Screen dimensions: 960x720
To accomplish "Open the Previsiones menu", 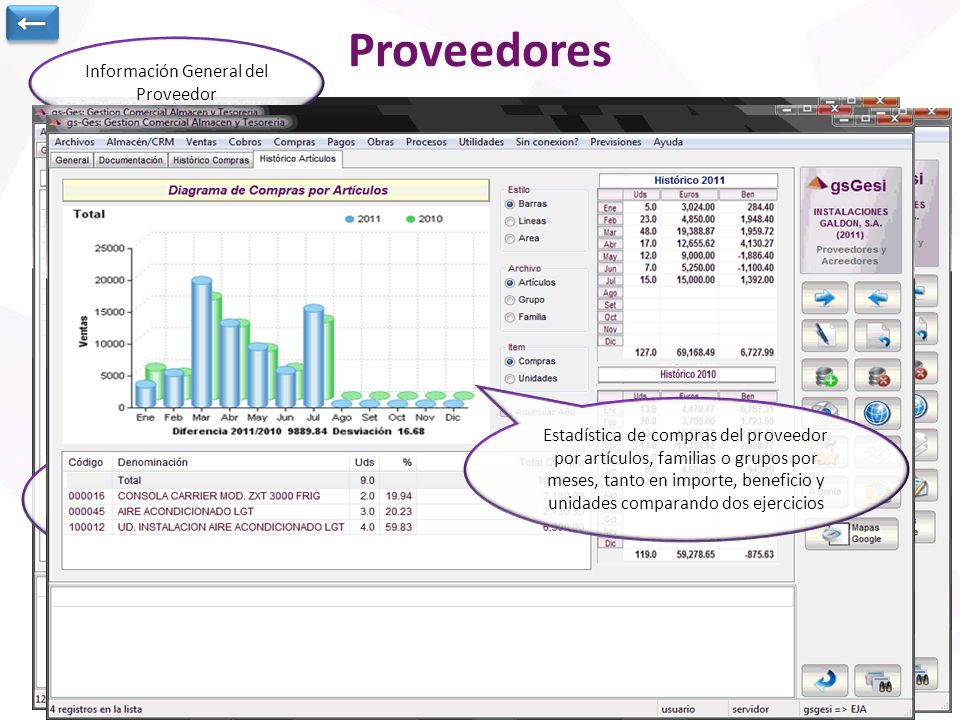I will tap(616, 142).
